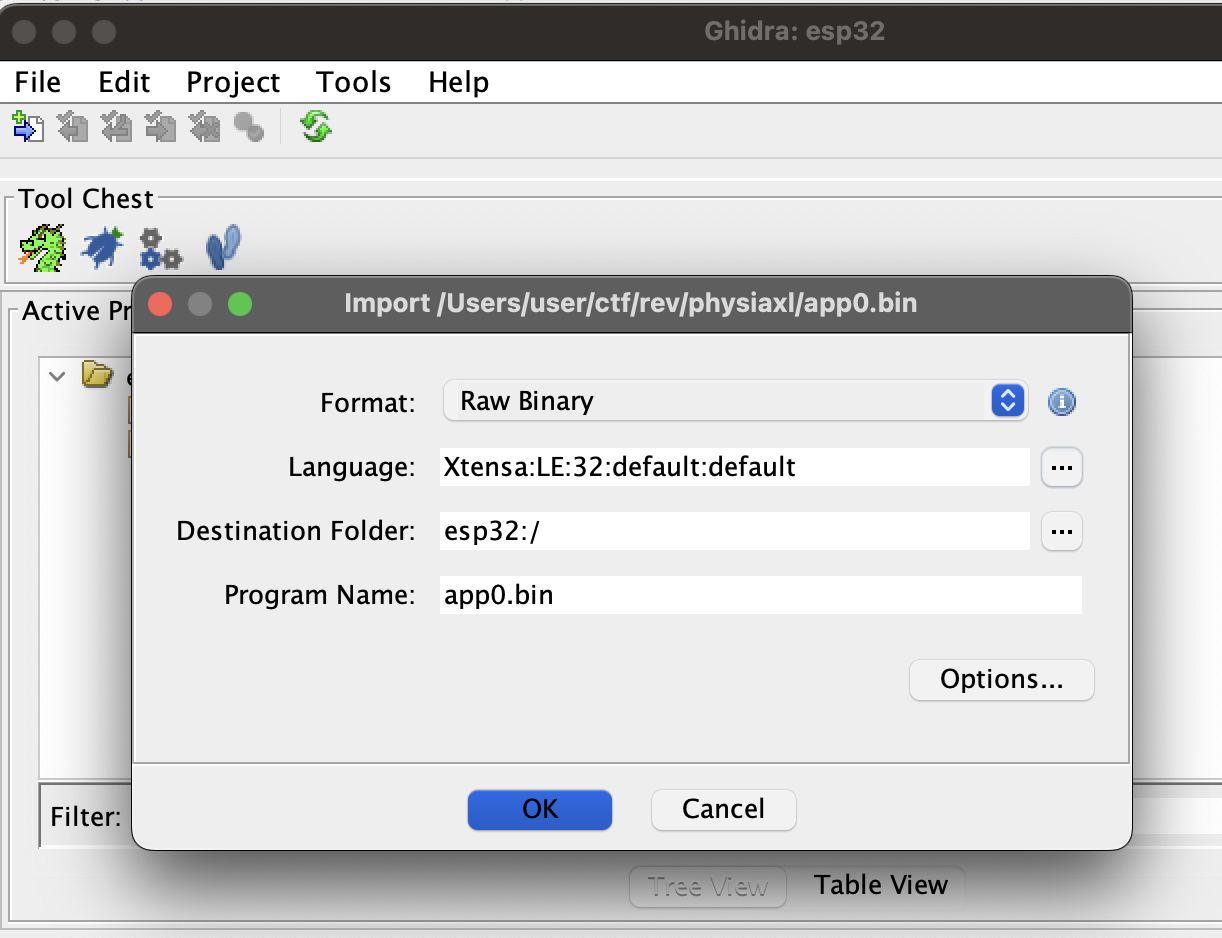The height and width of the screenshot is (938, 1222).
Task: Refresh the project with the green refresh icon
Action: (x=314, y=127)
